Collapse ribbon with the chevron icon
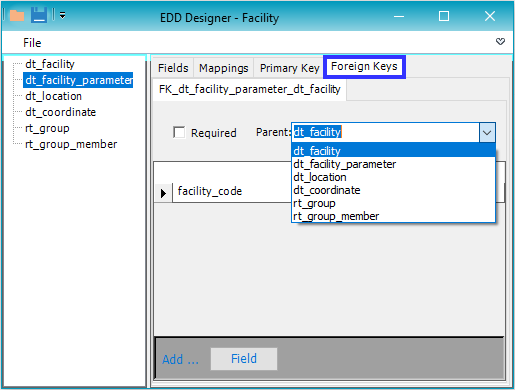Screen dimensions: 515x390 pos(500,42)
